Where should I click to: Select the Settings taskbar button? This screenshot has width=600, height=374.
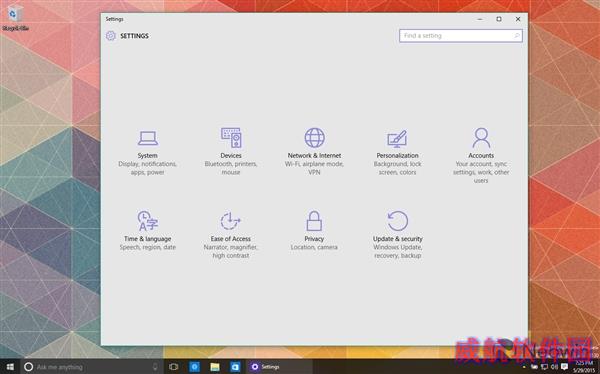(x=279, y=367)
